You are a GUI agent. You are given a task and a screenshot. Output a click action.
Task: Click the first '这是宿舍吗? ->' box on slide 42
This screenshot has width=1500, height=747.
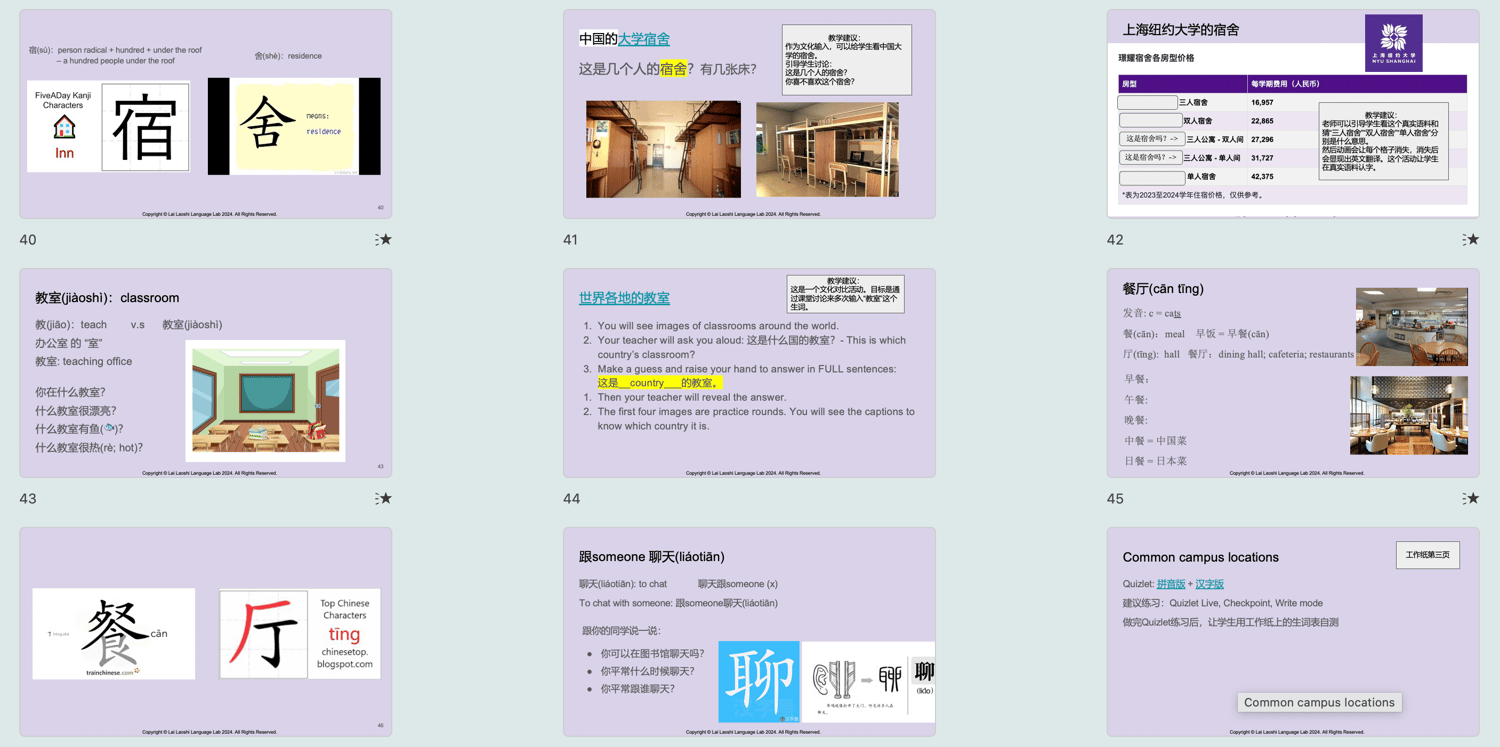point(1151,139)
